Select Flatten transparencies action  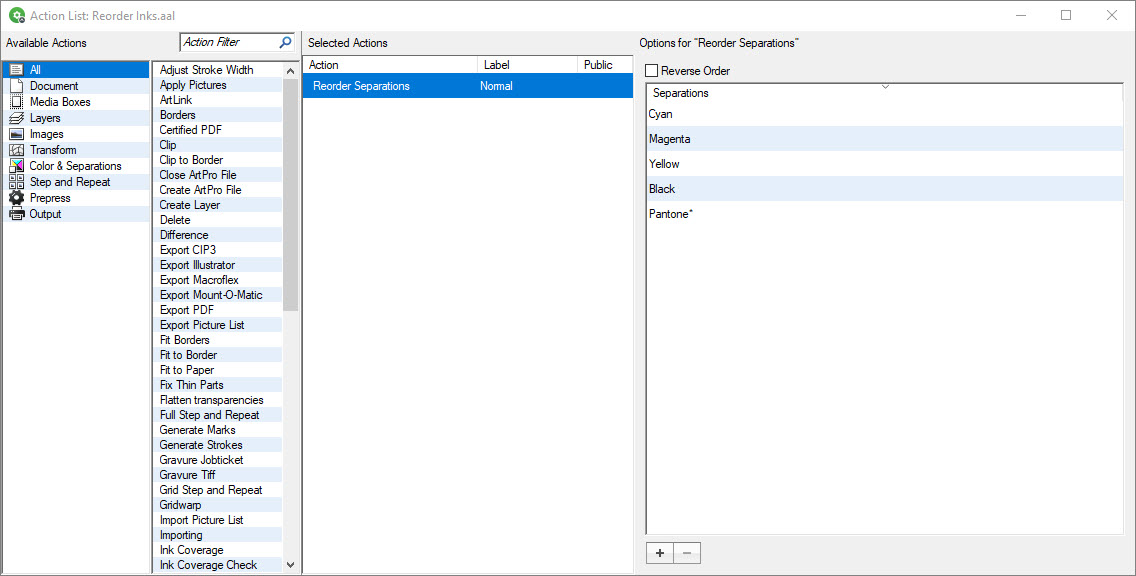pyautogui.click(x=217, y=400)
